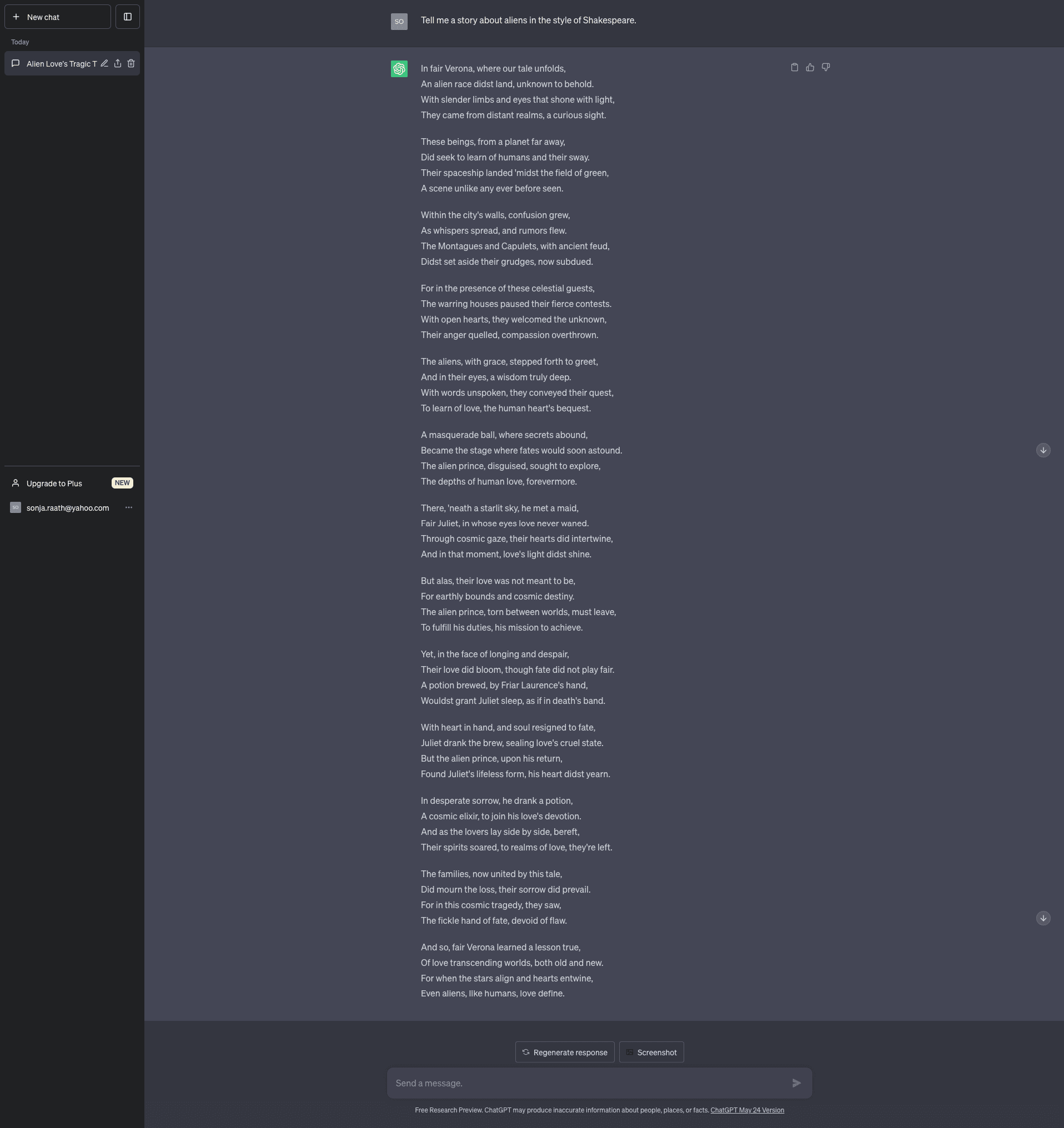Open the ChatGPT May 24 Version link
1064x1128 pixels.
pyautogui.click(x=747, y=1110)
